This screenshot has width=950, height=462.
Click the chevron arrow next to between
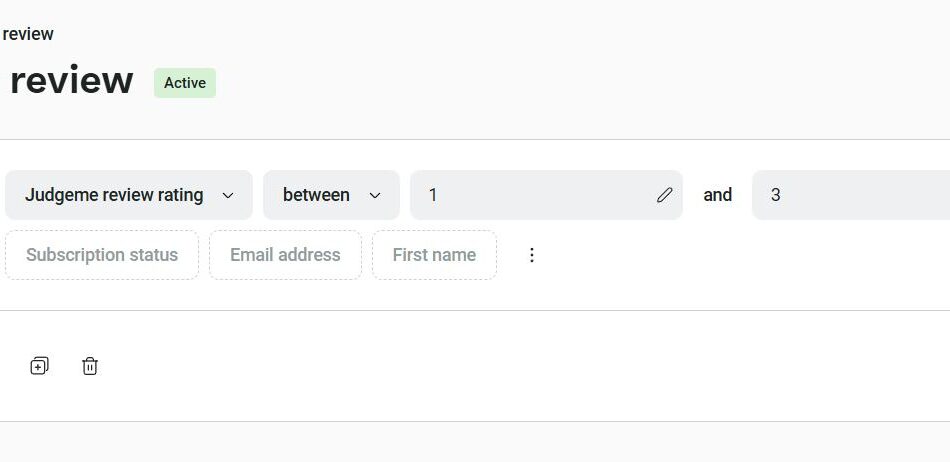375,195
